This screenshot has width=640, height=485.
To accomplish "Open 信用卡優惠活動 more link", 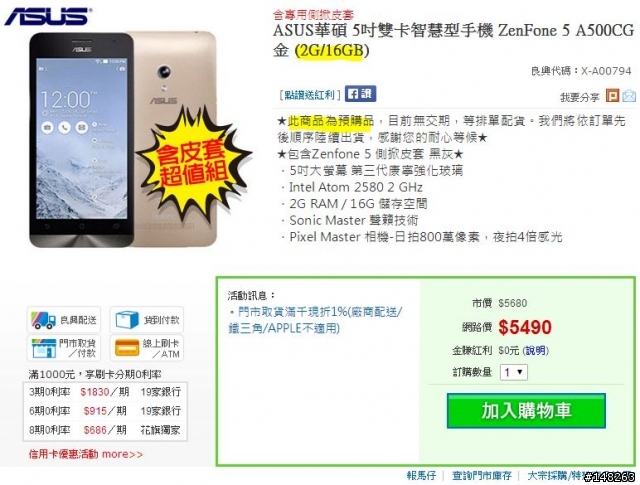I will point(86,454).
